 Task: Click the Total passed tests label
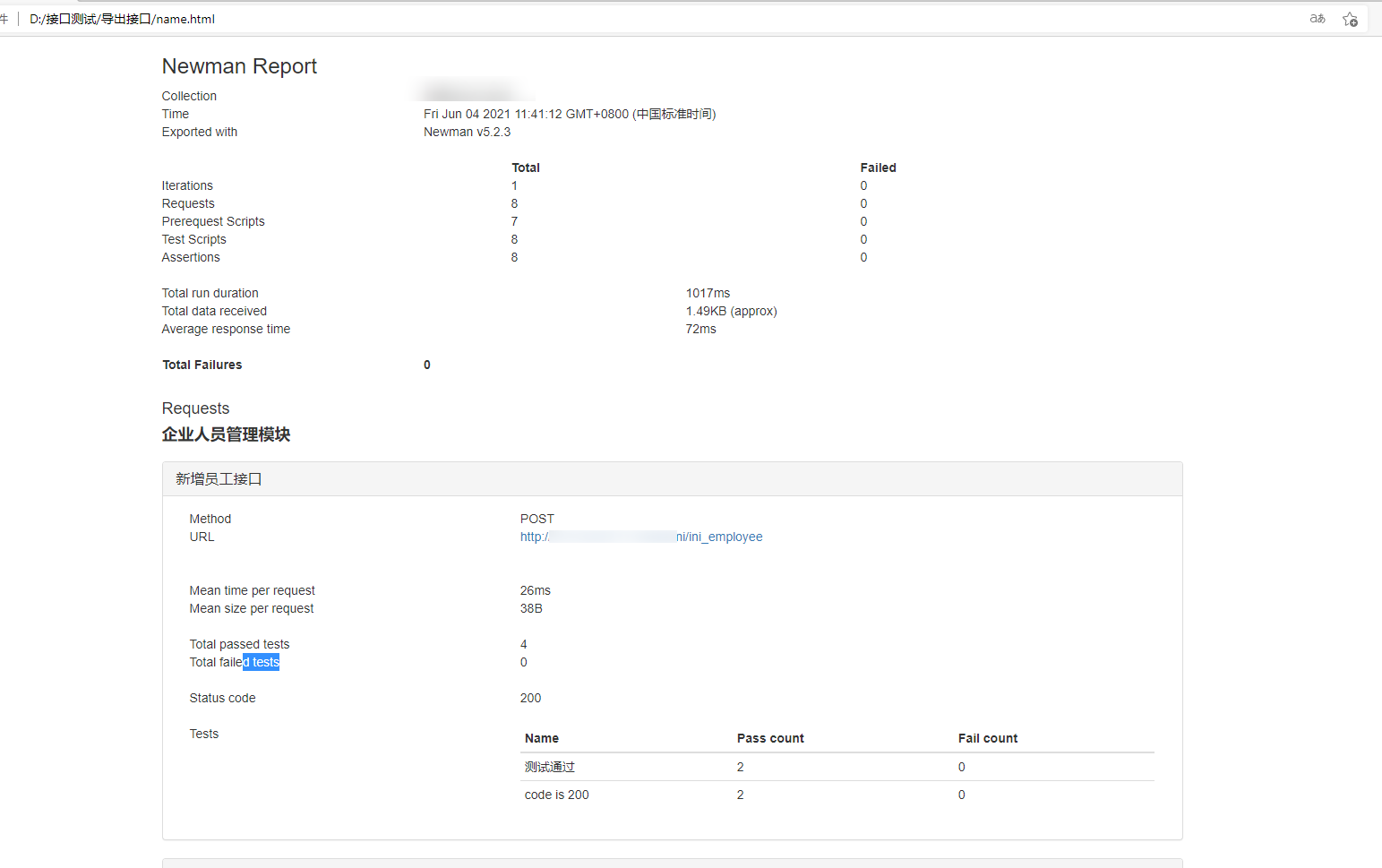[239, 644]
